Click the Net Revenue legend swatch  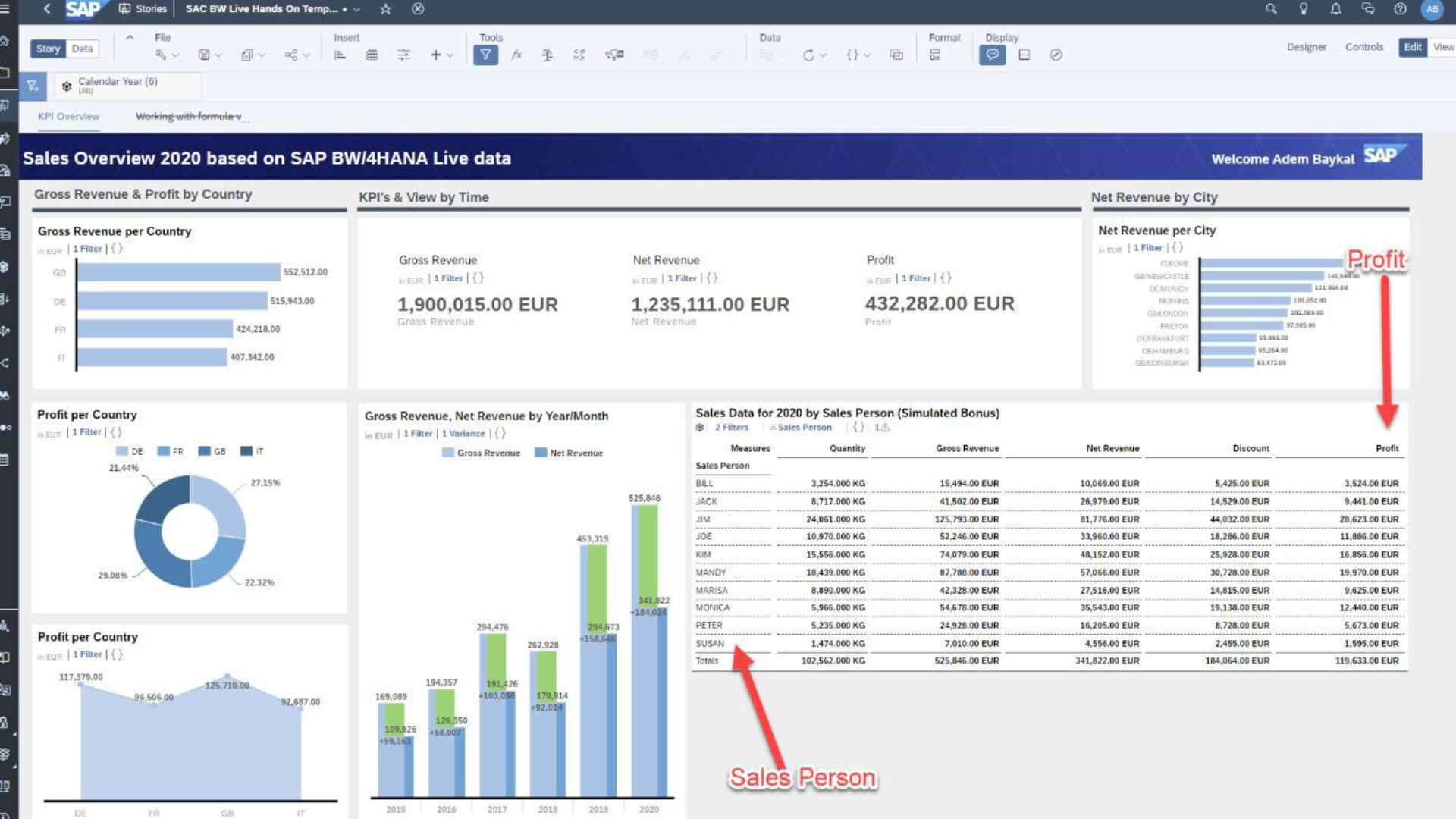click(x=540, y=453)
